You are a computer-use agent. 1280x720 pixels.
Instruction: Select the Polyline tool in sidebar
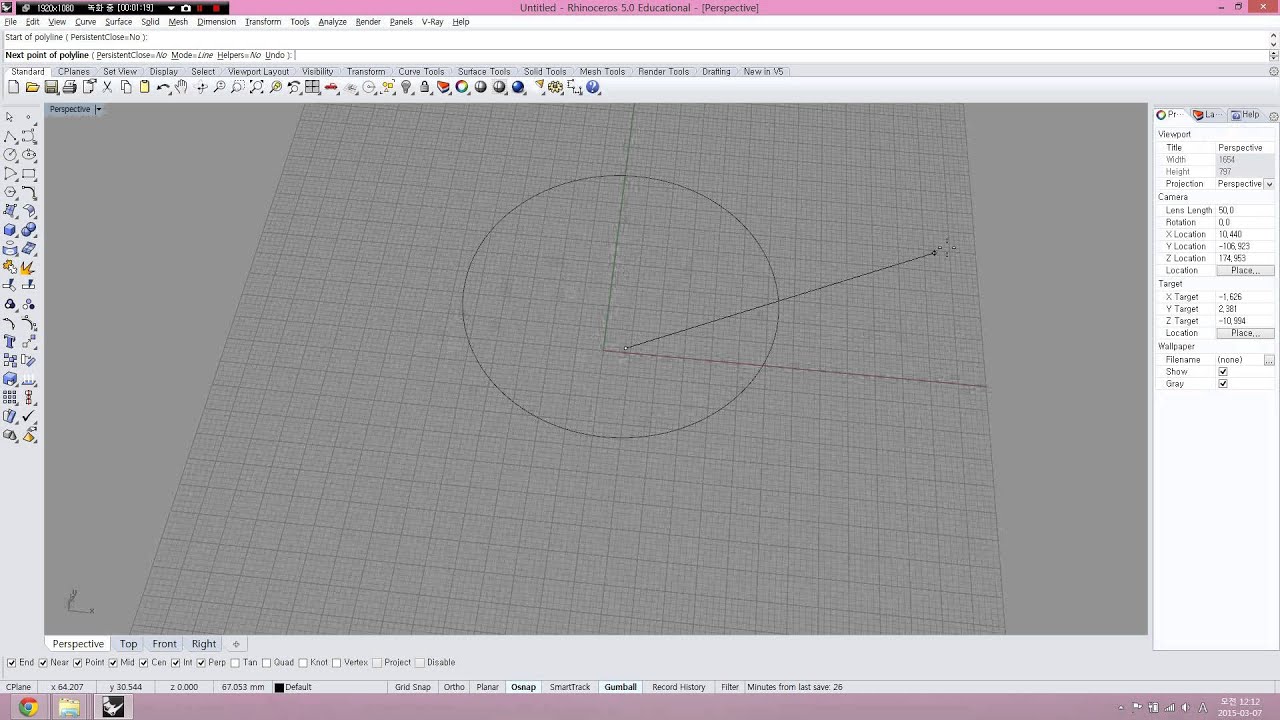pos(10,136)
